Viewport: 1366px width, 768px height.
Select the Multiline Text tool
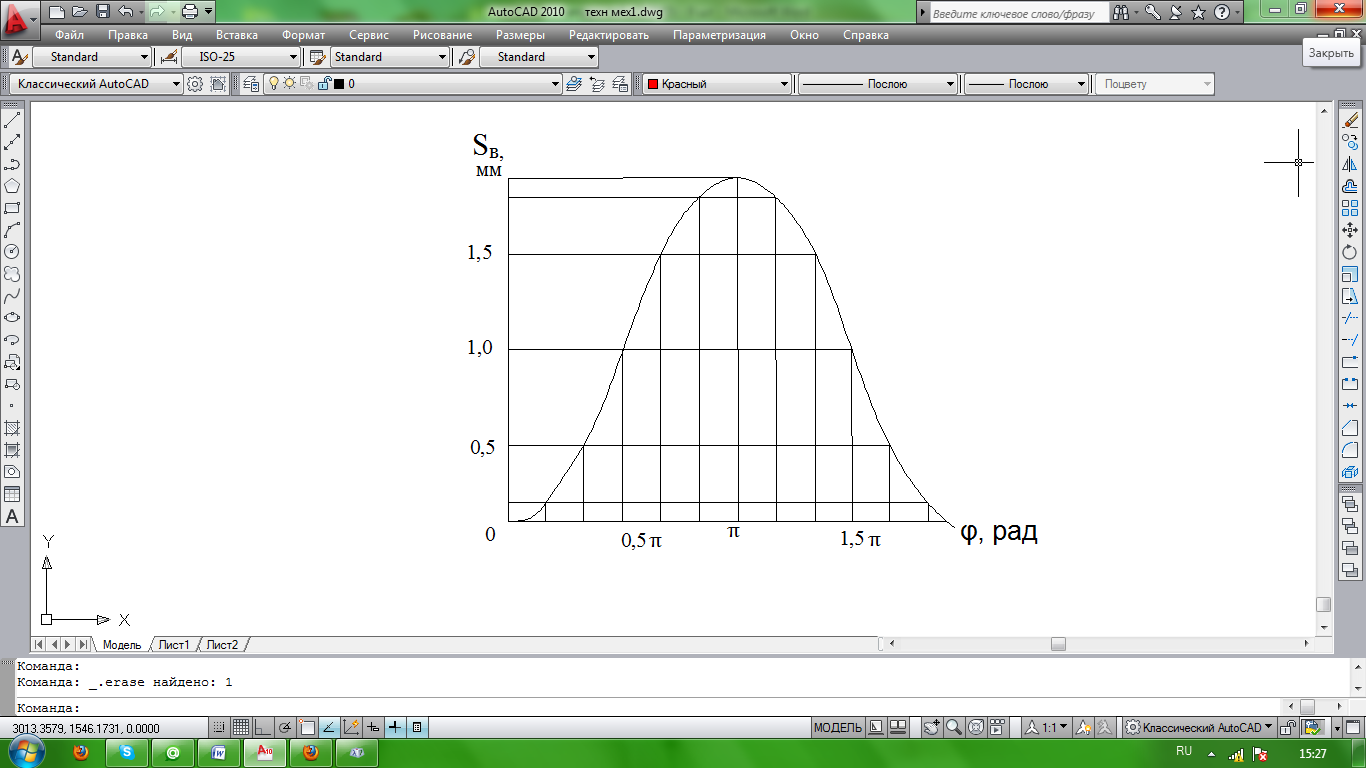pos(13,517)
